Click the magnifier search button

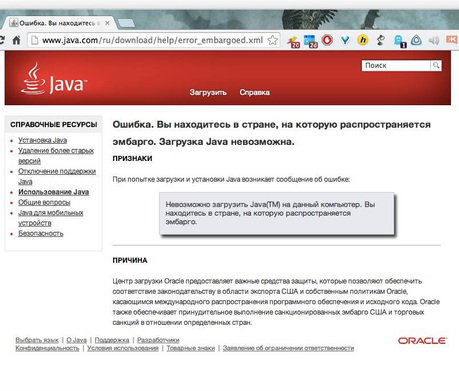(436, 66)
